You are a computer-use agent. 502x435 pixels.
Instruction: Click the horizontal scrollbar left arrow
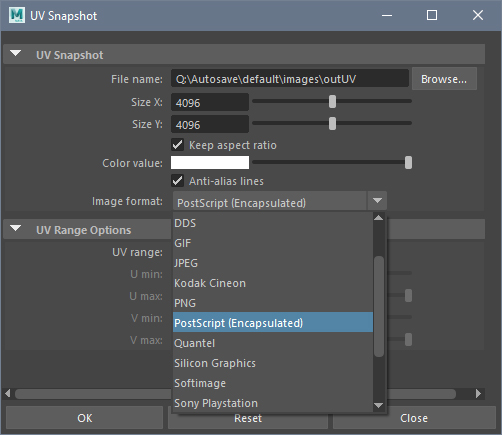pos(8,393)
